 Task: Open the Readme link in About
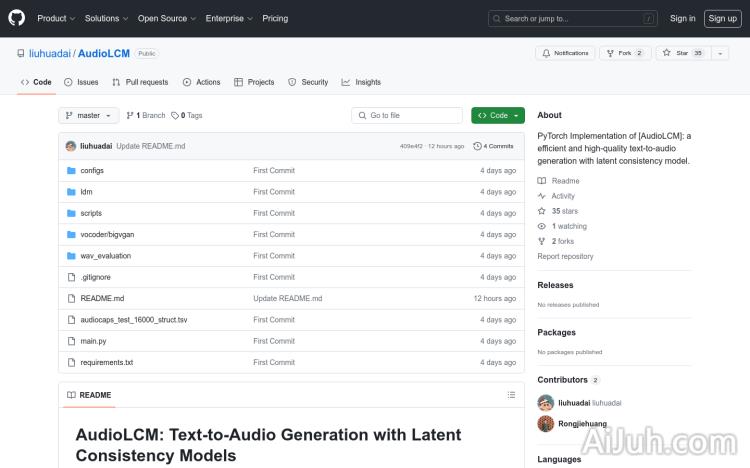558,181
